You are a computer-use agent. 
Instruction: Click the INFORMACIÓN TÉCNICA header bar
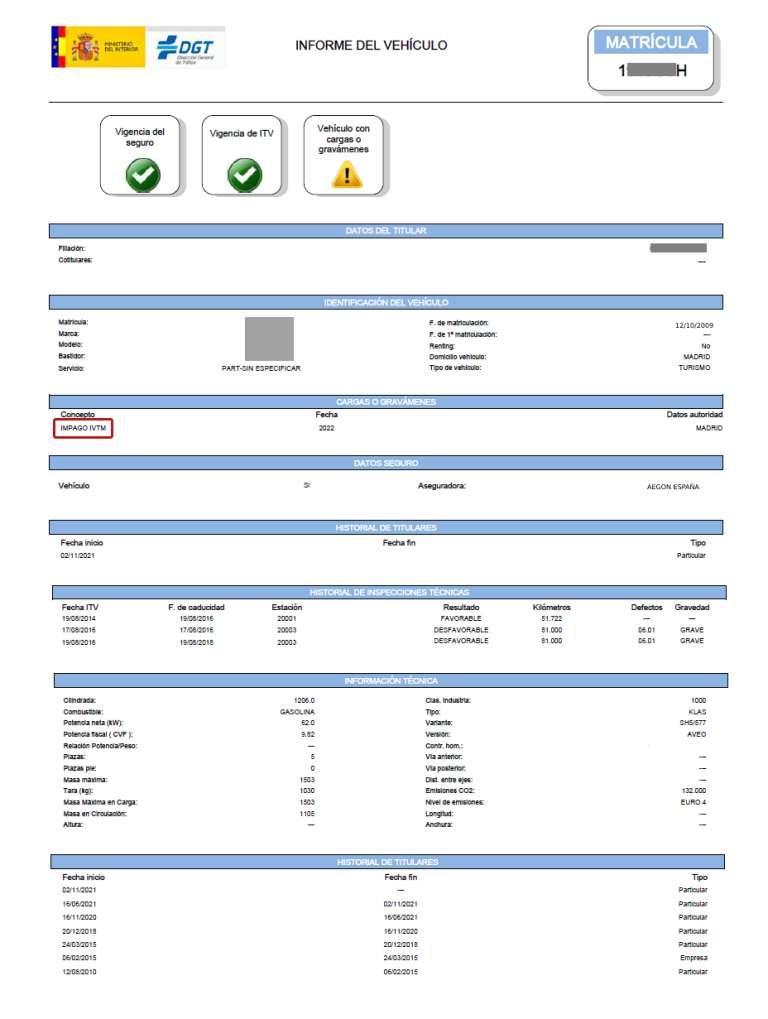tap(390, 680)
